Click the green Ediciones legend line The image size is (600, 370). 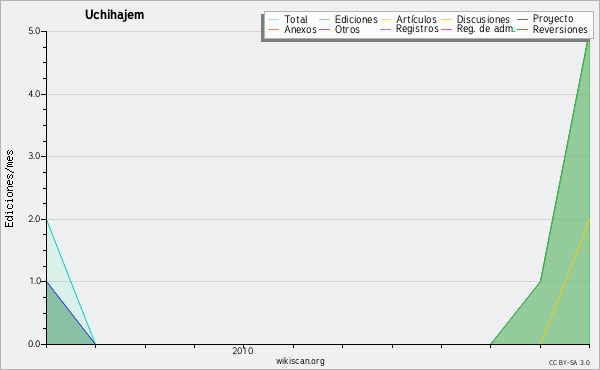coord(324,19)
